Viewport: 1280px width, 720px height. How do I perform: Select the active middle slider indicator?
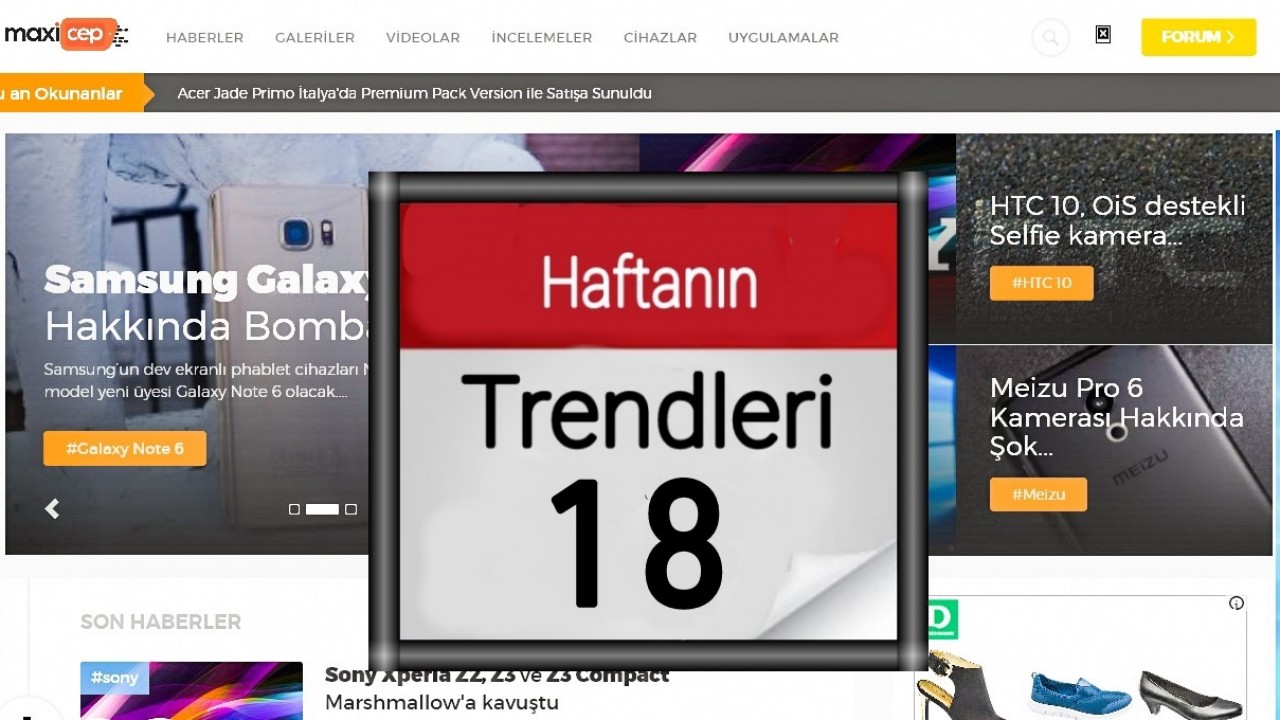click(322, 509)
